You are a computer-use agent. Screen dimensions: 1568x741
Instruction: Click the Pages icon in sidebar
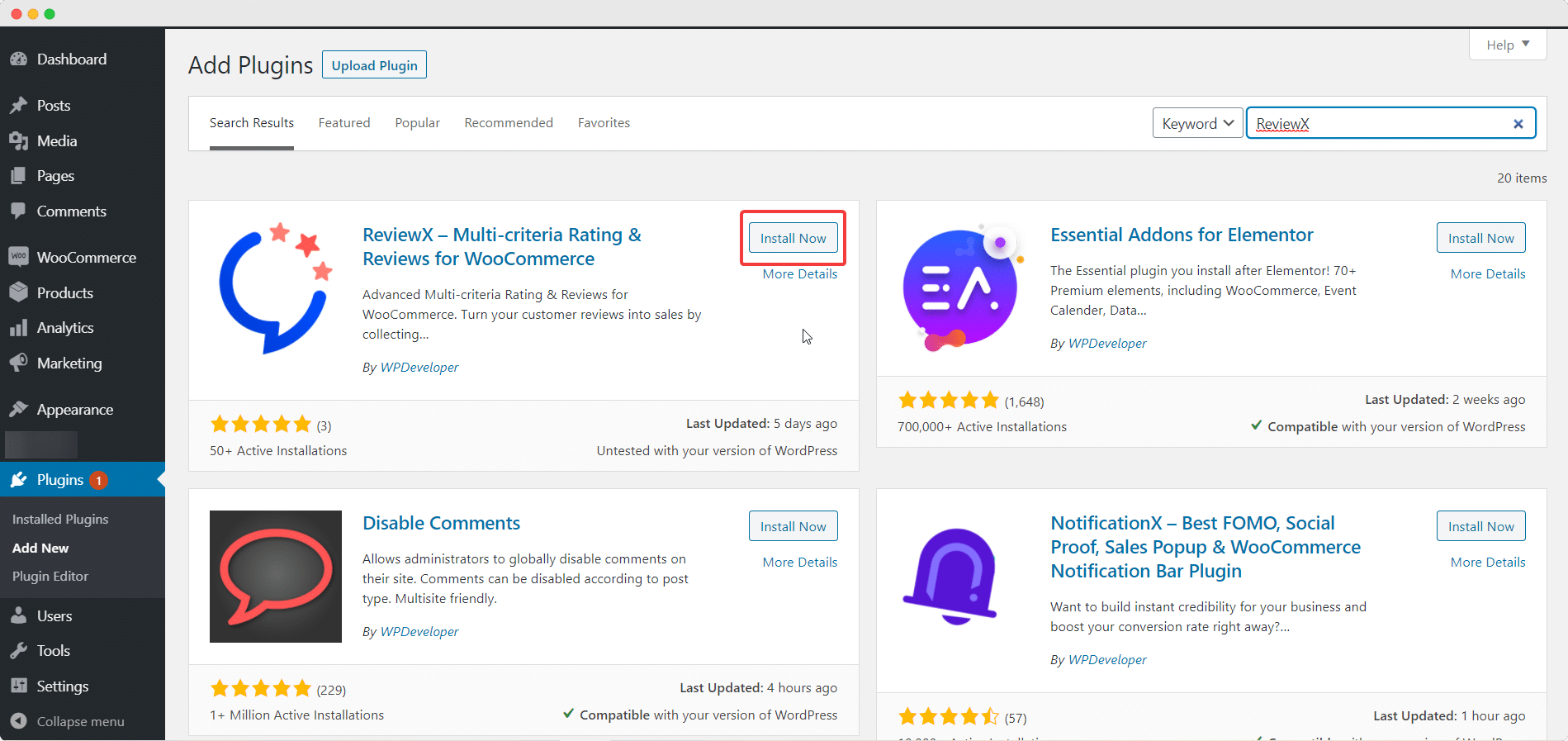click(18, 176)
